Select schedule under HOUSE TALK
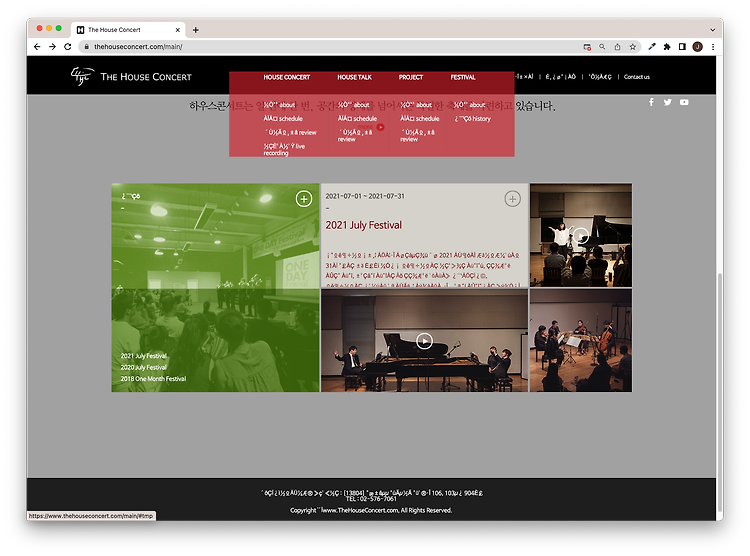Image resolution: width=750 pixels, height=556 pixels. [357, 119]
